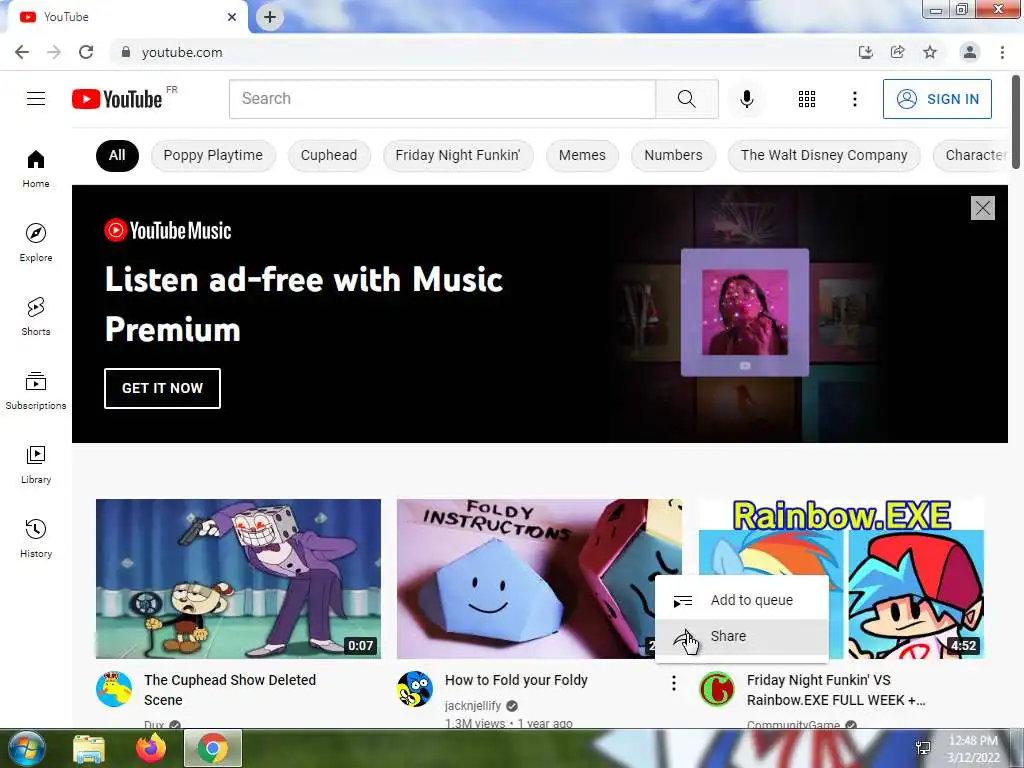This screenshot has width=1024, height=768.
Task: Launch Firefox from the taskbar
Action: coord(151,748)
